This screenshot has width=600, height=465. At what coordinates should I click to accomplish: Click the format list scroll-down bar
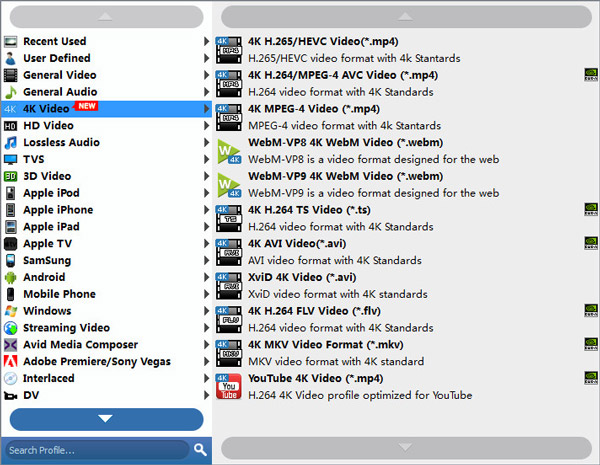(406, 448)
